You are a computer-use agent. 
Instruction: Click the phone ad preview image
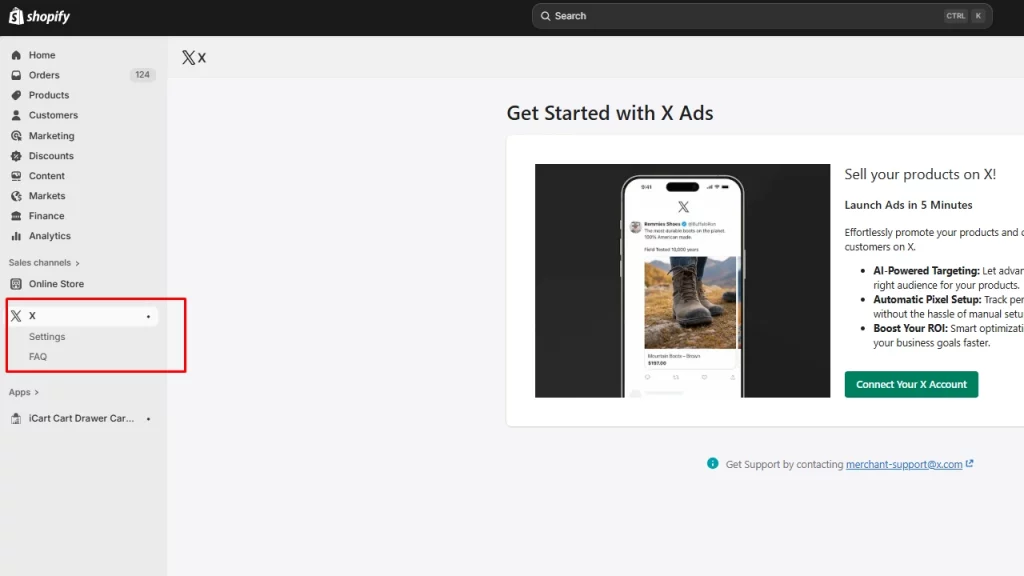[682, 281]
